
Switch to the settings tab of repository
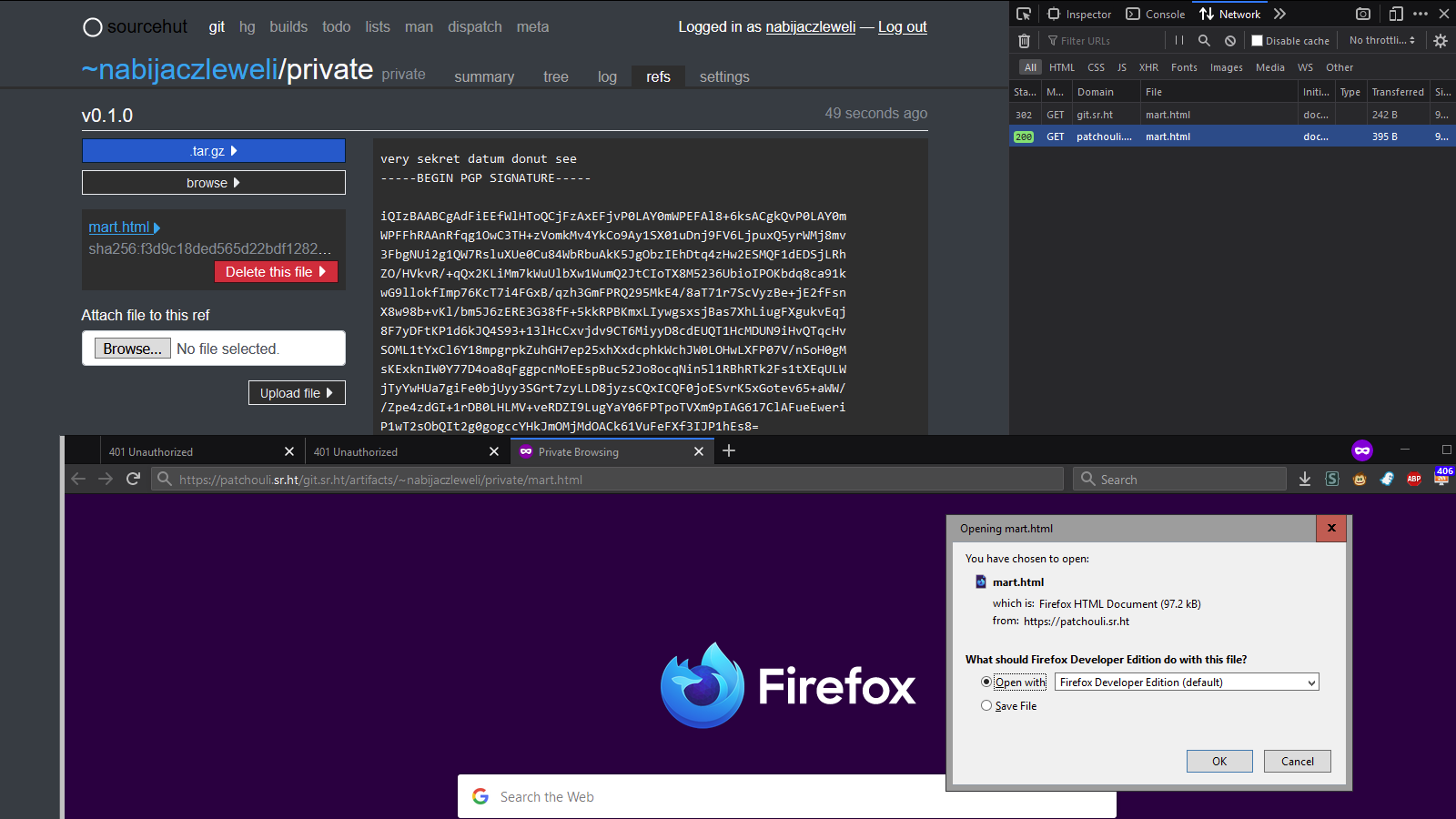point(724,77)
